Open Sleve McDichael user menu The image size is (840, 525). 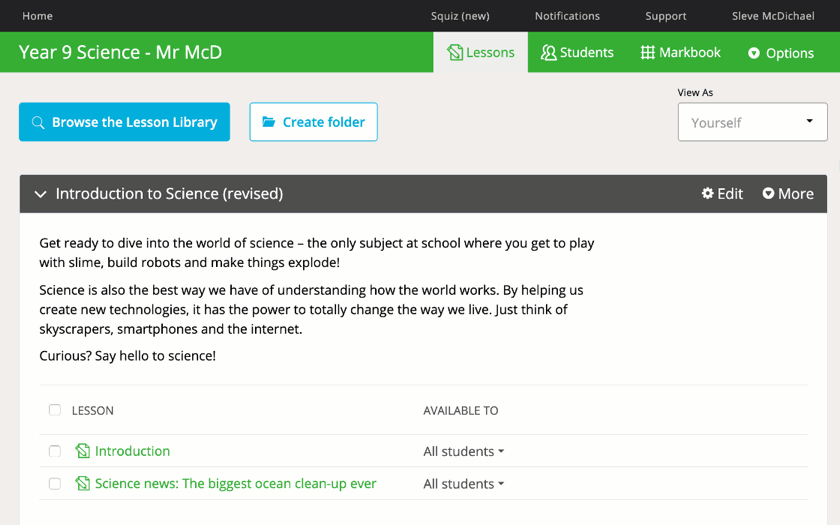[773, 16]
